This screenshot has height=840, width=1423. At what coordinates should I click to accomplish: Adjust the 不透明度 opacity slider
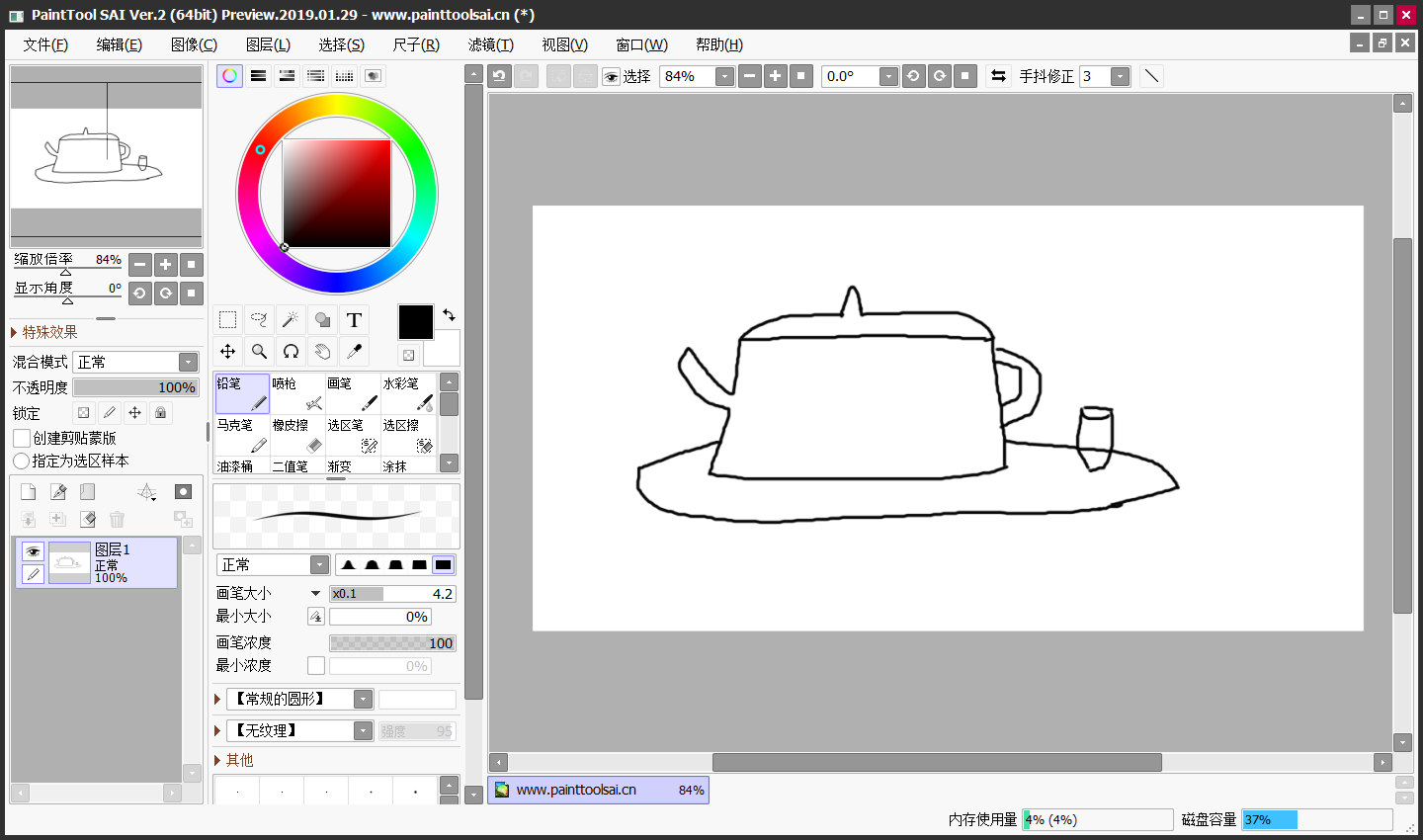click(136, 387)
